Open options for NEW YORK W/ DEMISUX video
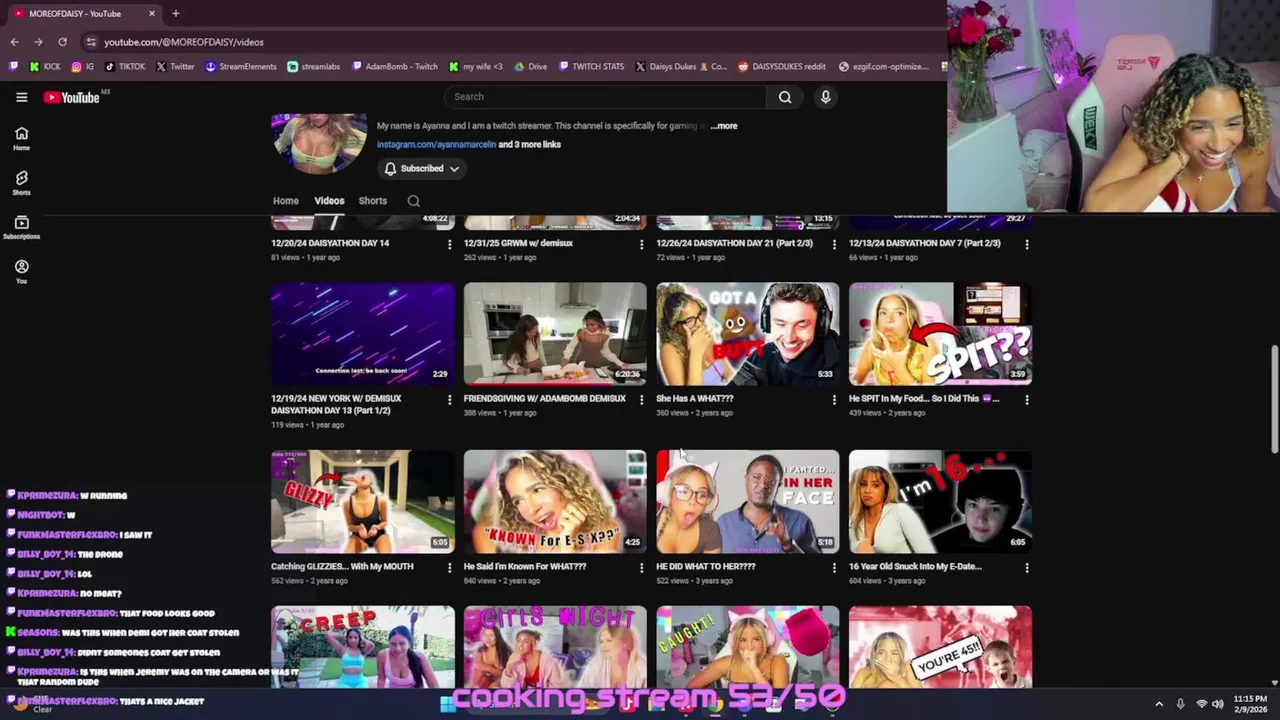Screen dimensions: 1280x720 pyautogui.click(x=449, y=399)
